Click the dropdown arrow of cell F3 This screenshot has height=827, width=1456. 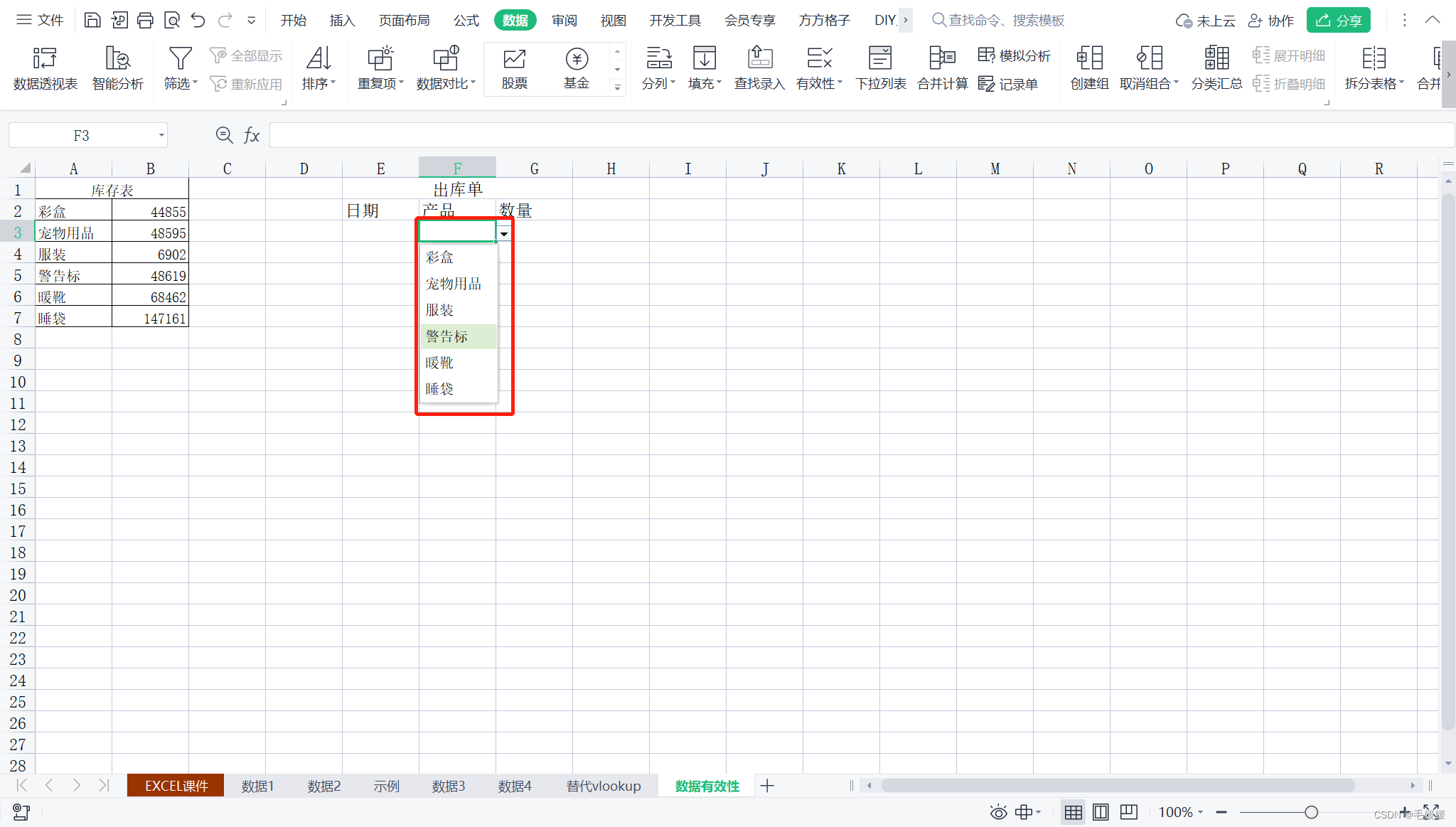(x=504, y=233)
